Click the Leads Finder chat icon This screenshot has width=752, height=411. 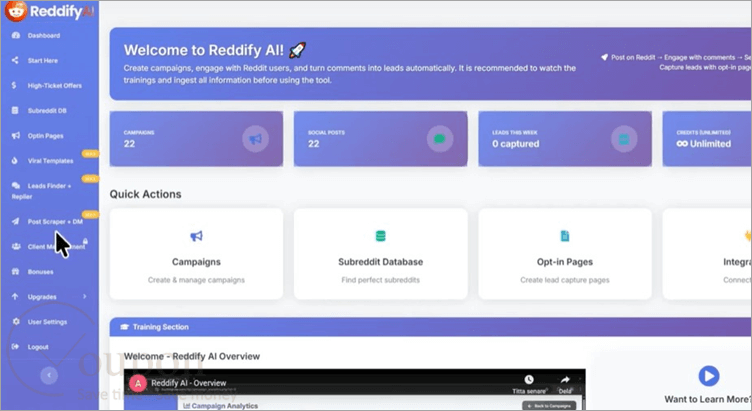(16, 186)
